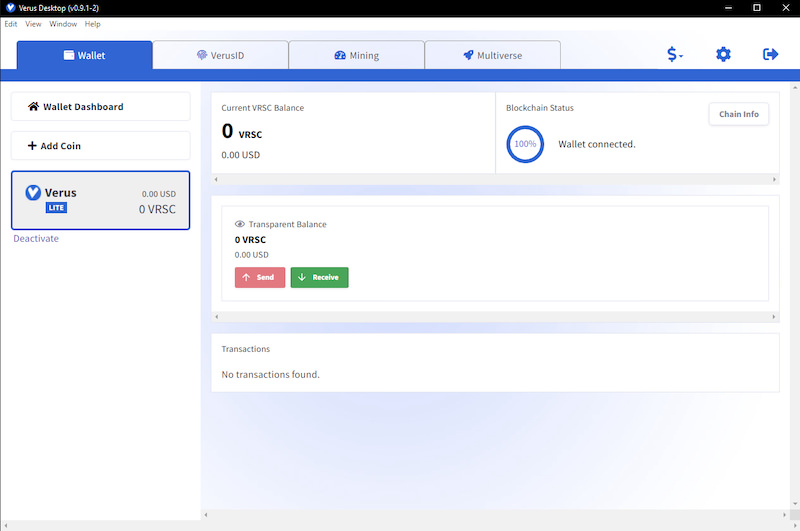Viewport: 800px width, 531px height.
Task: Toggle the Transparent Balance eye icon
Action: [239, 224]
